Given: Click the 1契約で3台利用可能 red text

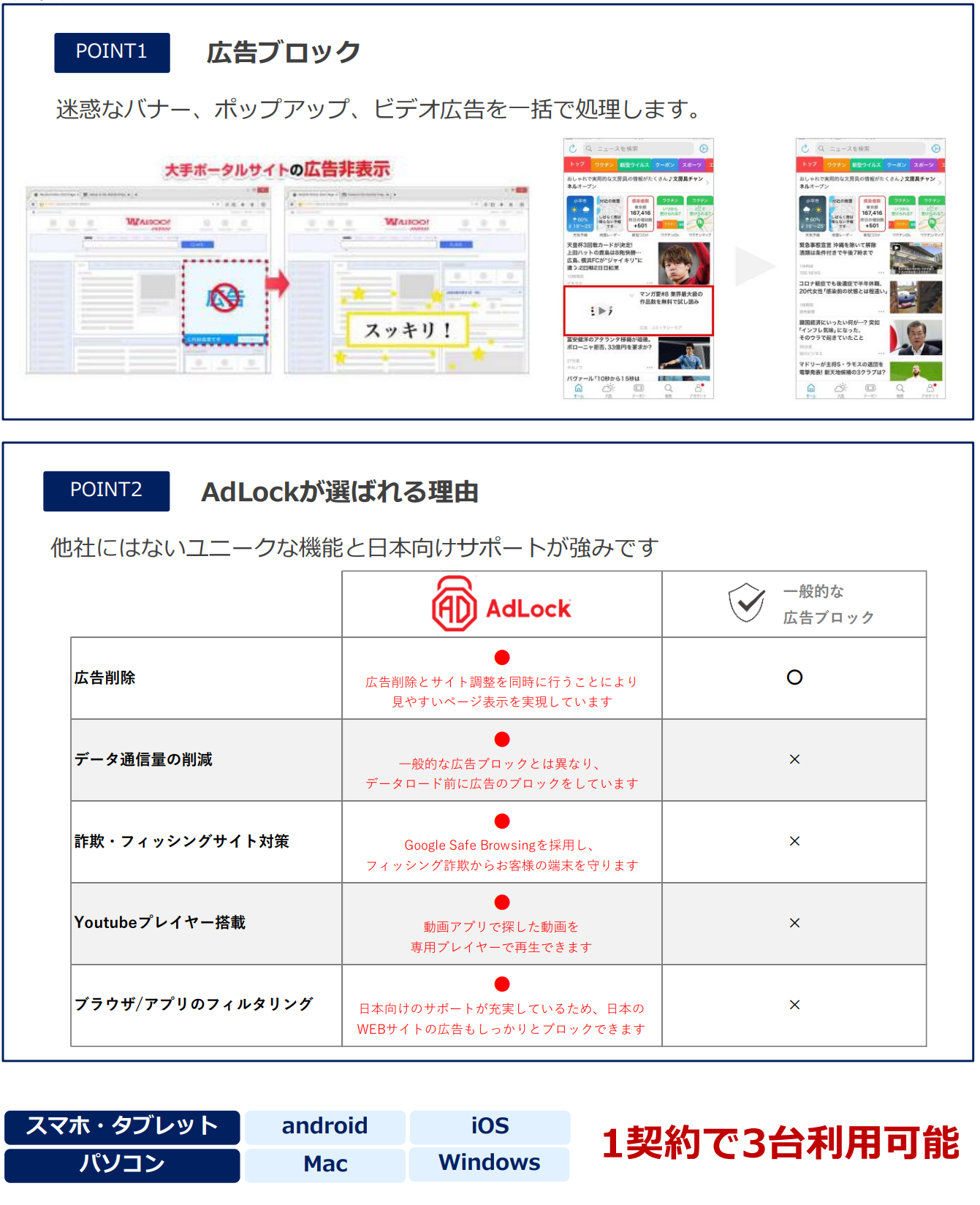Looking at the screenshot, I should pos(780,1144).
